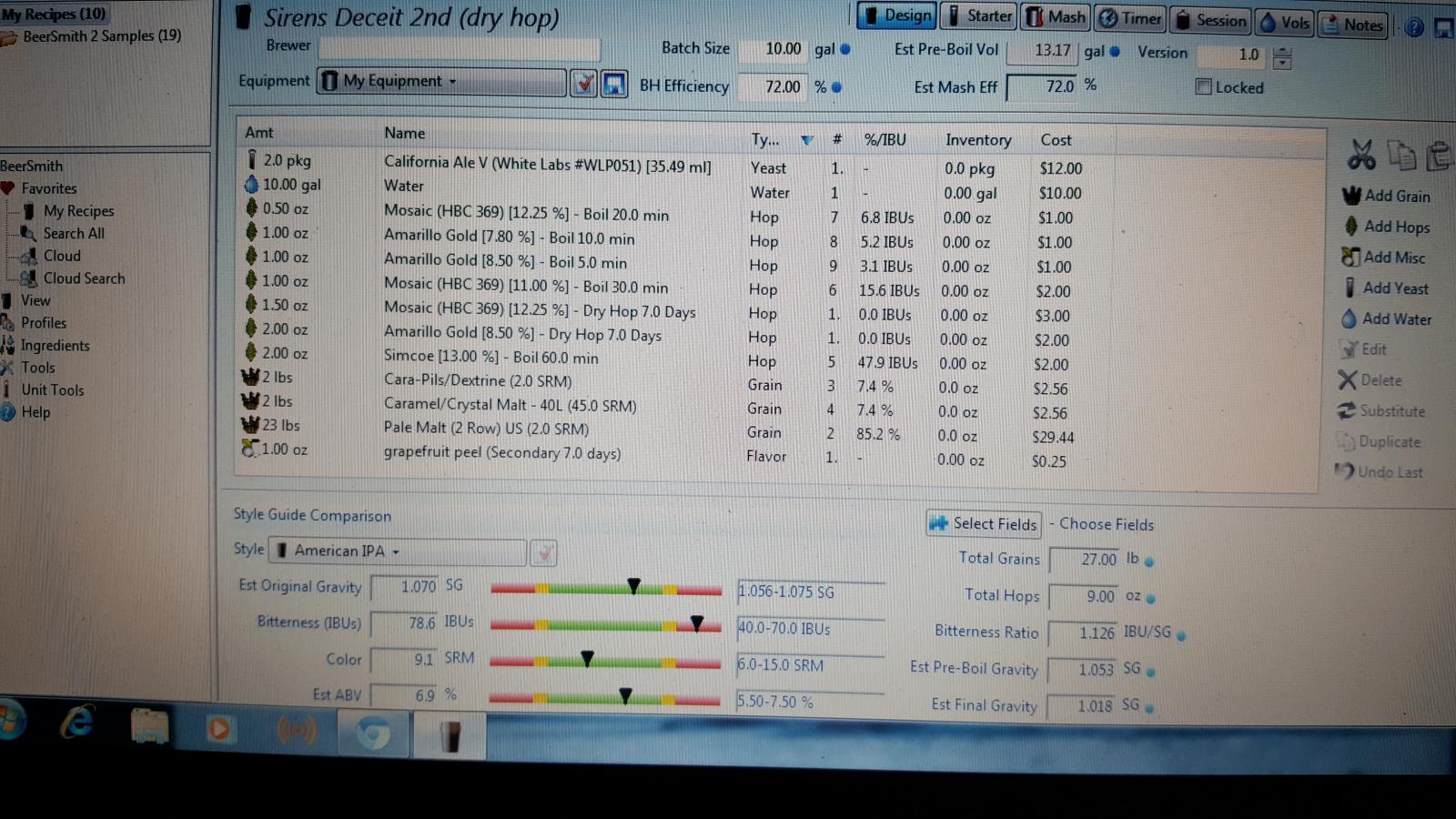Select BeerSmith 2 Samples (19) folder
This screenshot has height=819, width=1456.
pos(92,36)
